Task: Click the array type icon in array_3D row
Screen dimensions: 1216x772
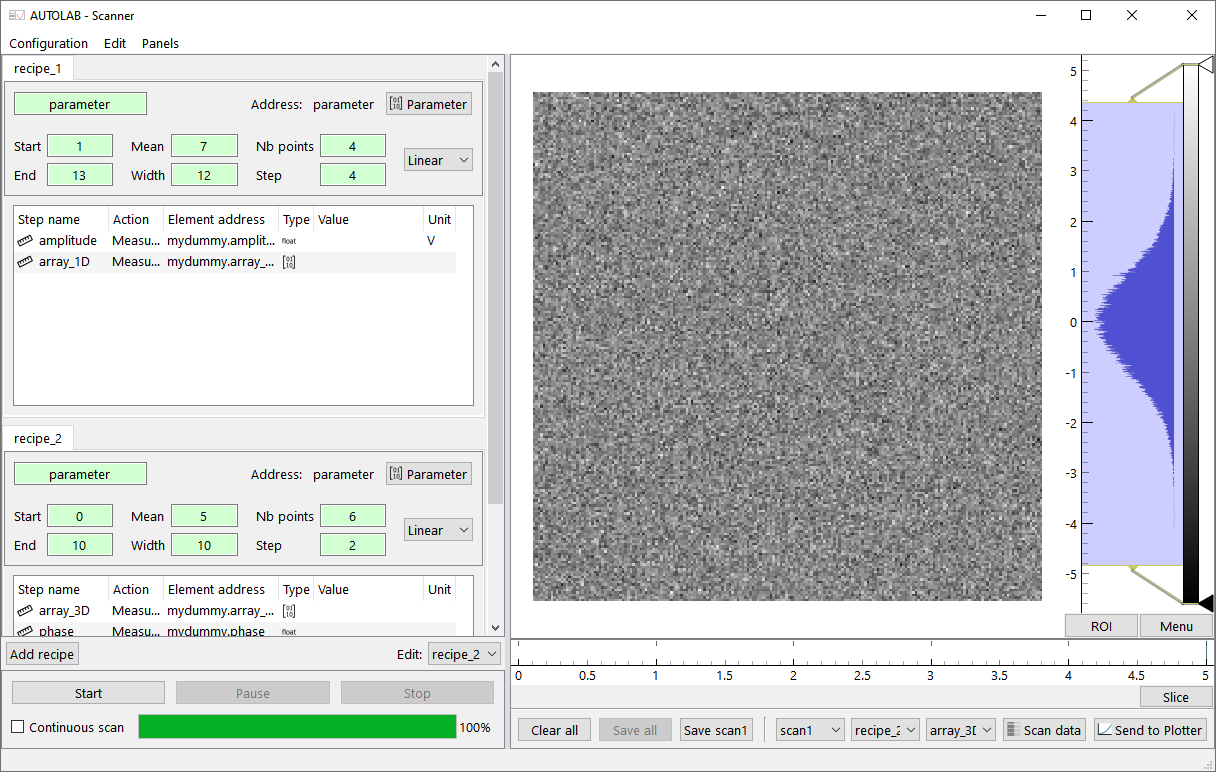Action: click(289, 610)
